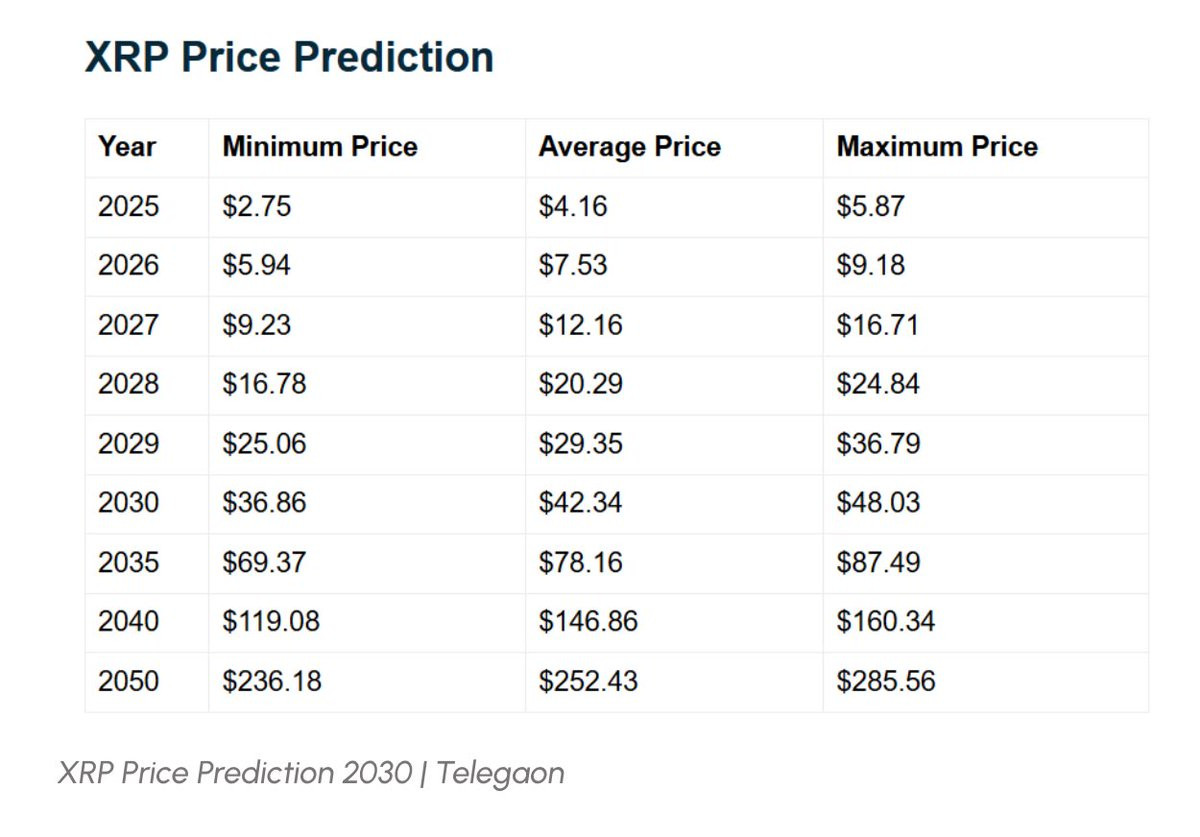
Task: Select the 2050 year cell
Action: click(x=128, y=681)
